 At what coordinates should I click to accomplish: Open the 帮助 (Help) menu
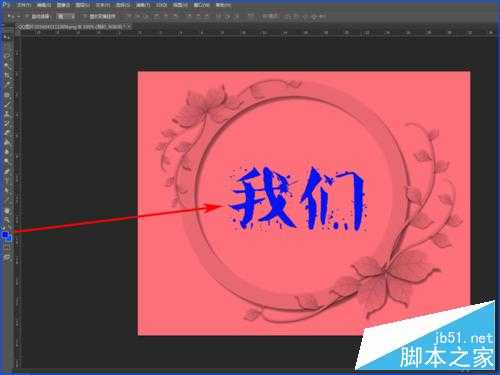(223, 5)
